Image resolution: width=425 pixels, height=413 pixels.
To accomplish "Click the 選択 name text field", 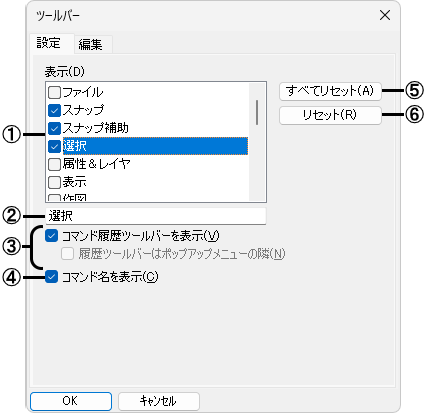I will (x=156, y=216).
